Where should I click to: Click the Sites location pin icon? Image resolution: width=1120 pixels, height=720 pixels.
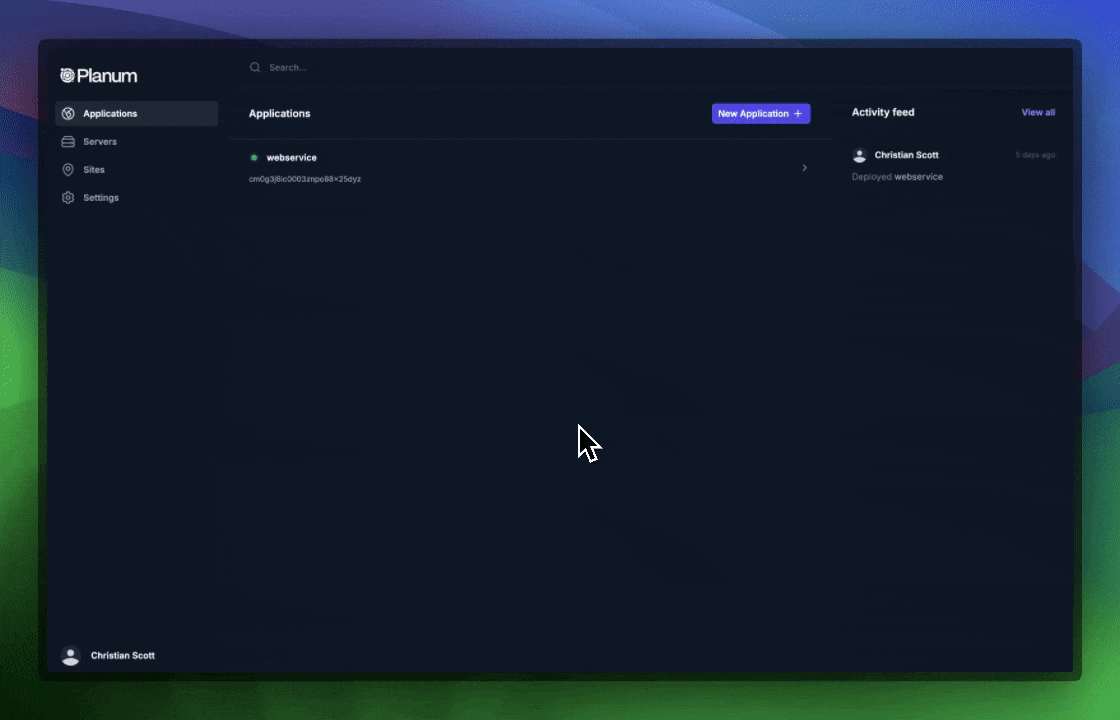tap(68, 169)
